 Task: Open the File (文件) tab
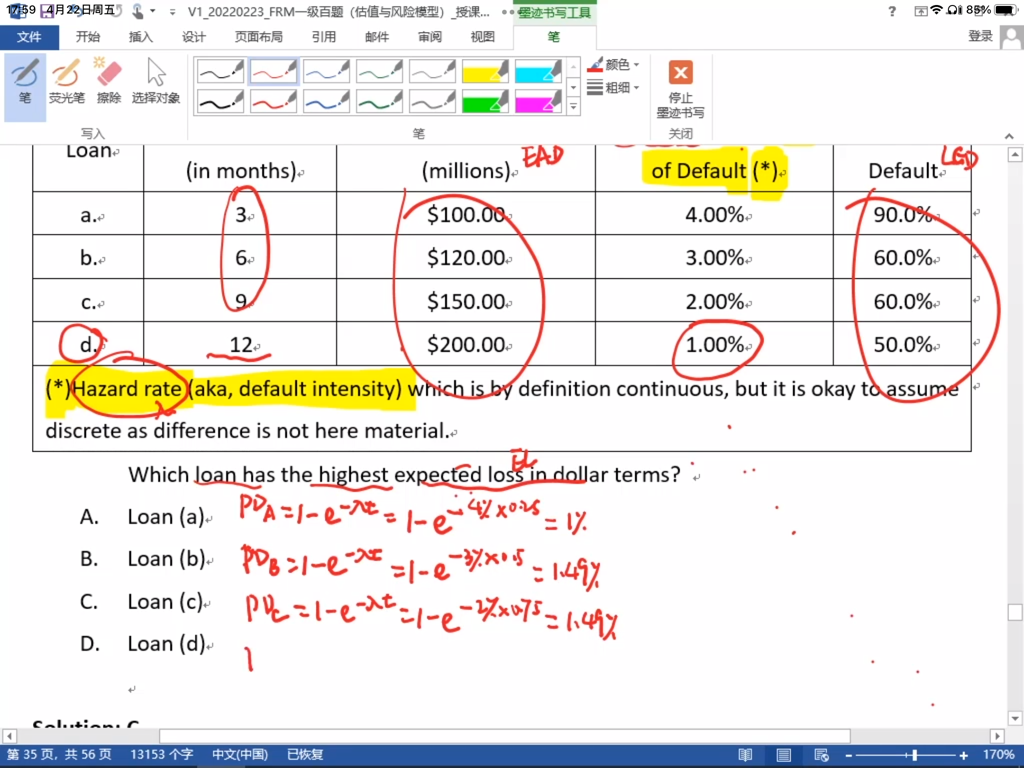29,37
